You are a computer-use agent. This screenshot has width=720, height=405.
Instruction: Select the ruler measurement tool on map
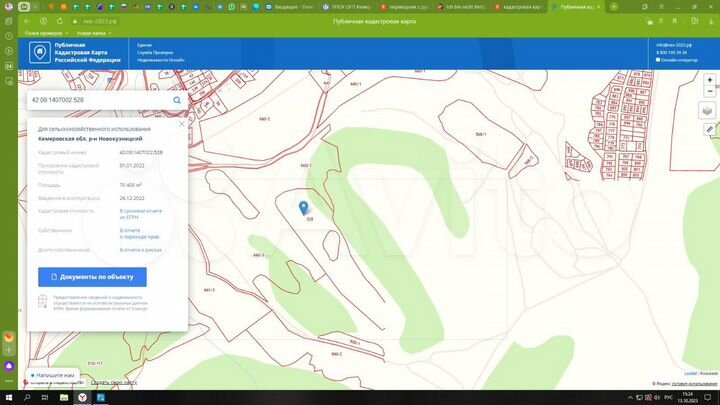tap(709, 129)
